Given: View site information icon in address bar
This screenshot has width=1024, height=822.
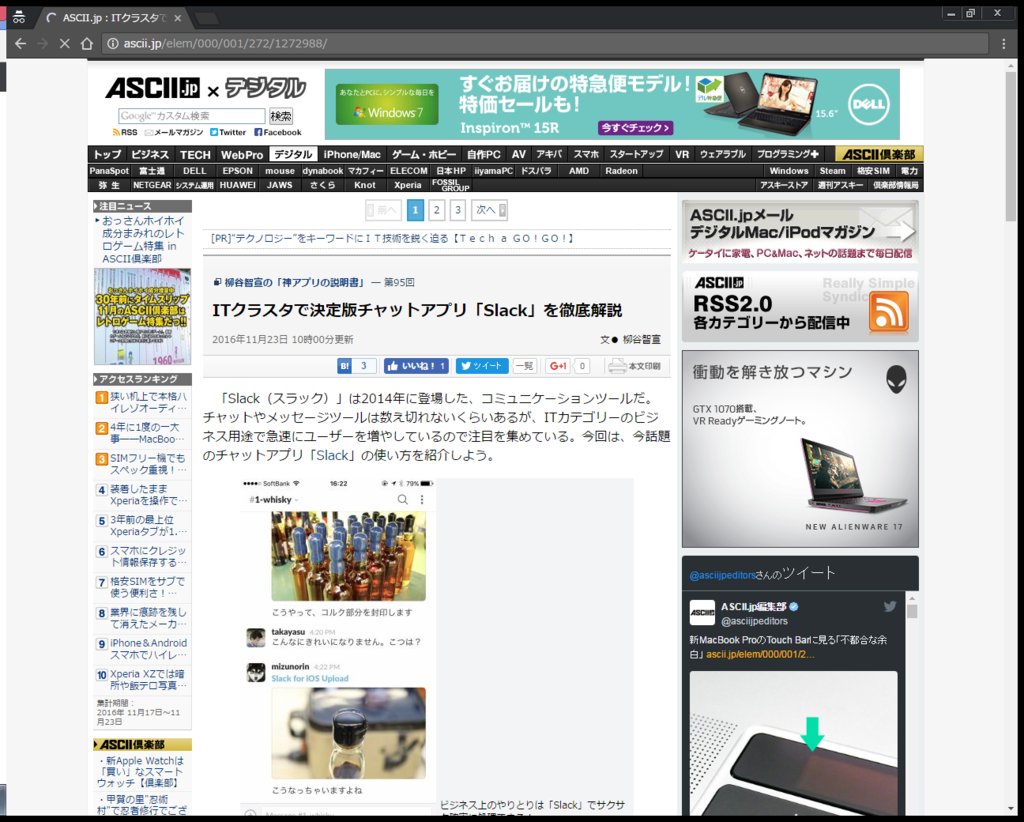Looking at the screenshot, I should pyautogui.click(x=112, y=44).
